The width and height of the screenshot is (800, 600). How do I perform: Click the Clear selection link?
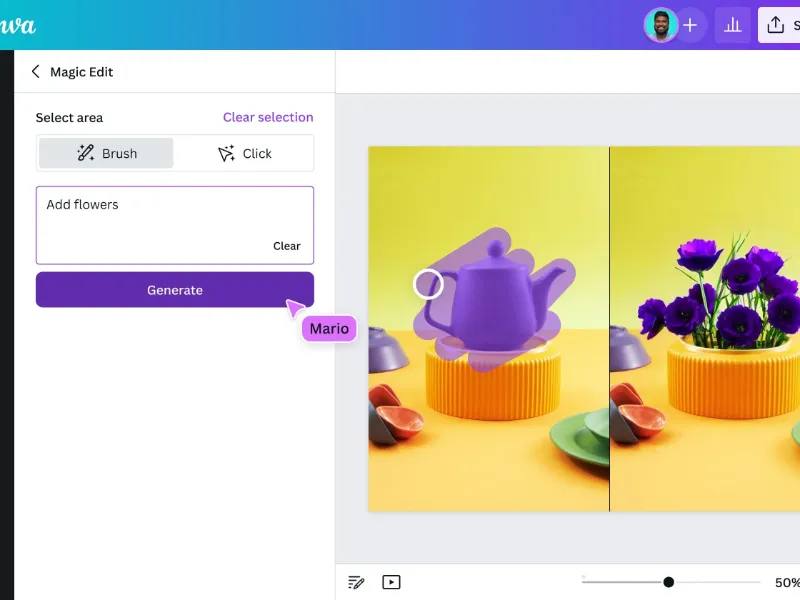pos(267,117)
